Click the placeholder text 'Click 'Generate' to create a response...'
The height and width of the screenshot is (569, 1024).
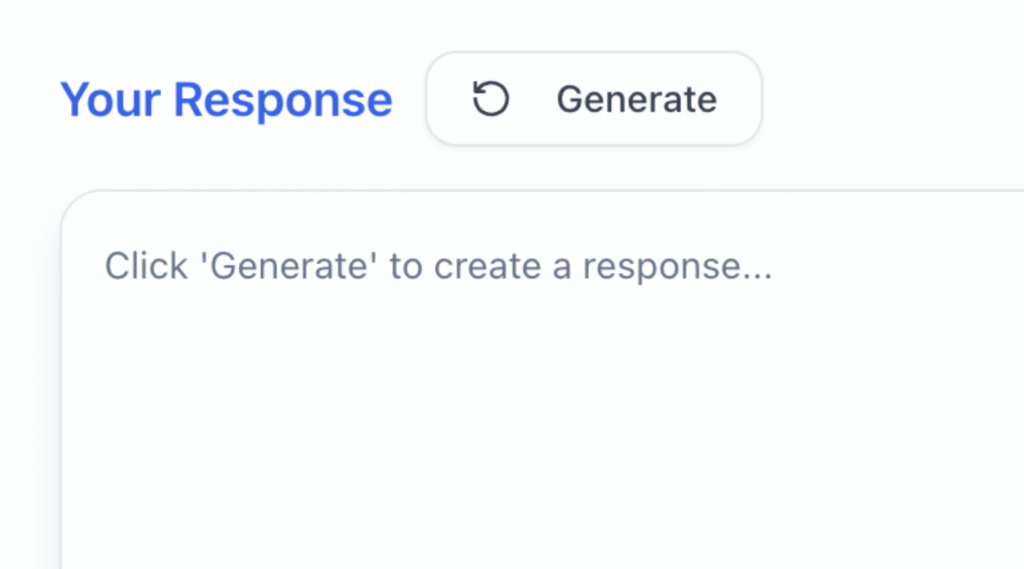click(438, 267)
